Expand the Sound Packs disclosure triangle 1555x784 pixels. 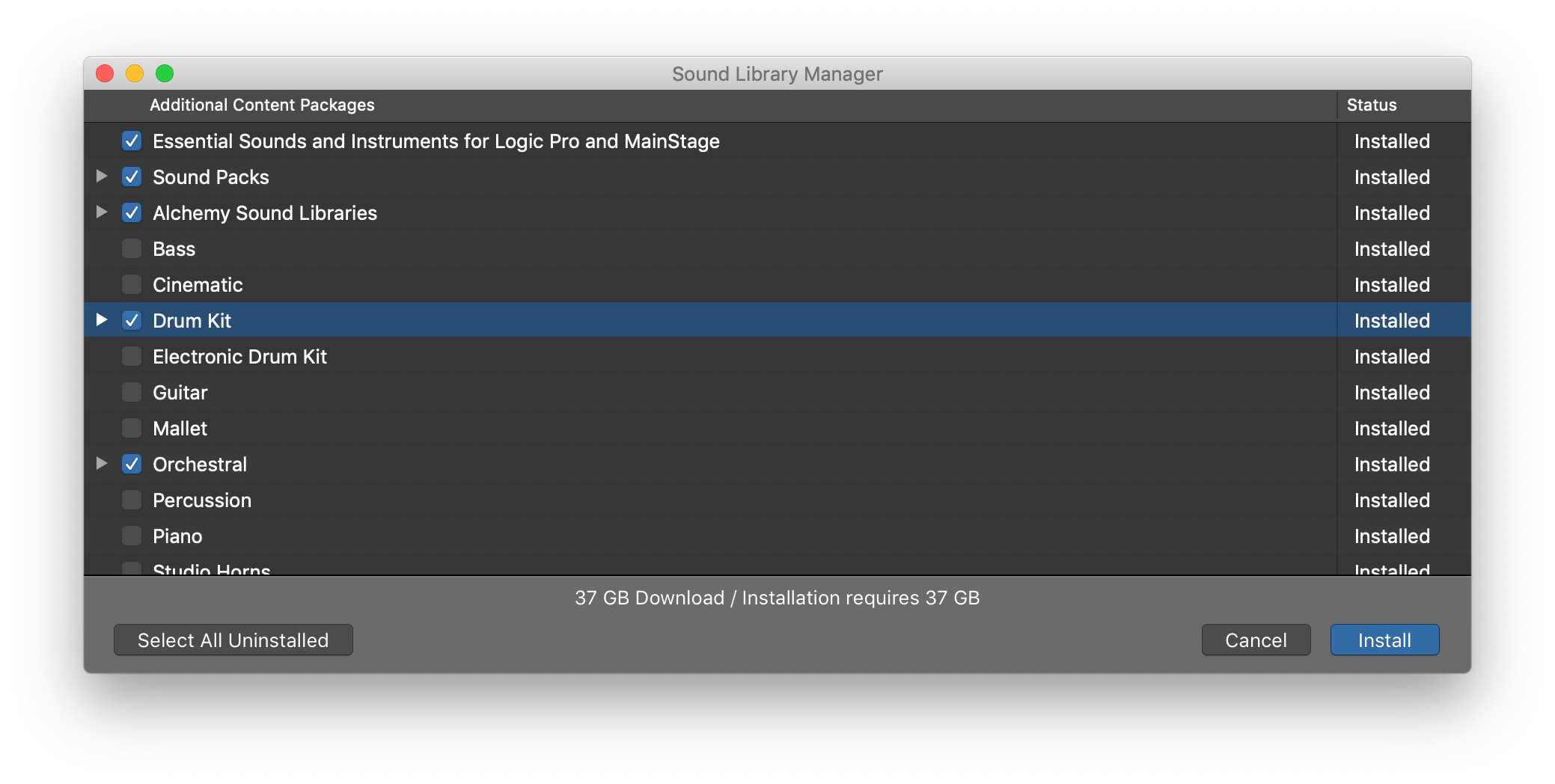(x=102, y=177)
